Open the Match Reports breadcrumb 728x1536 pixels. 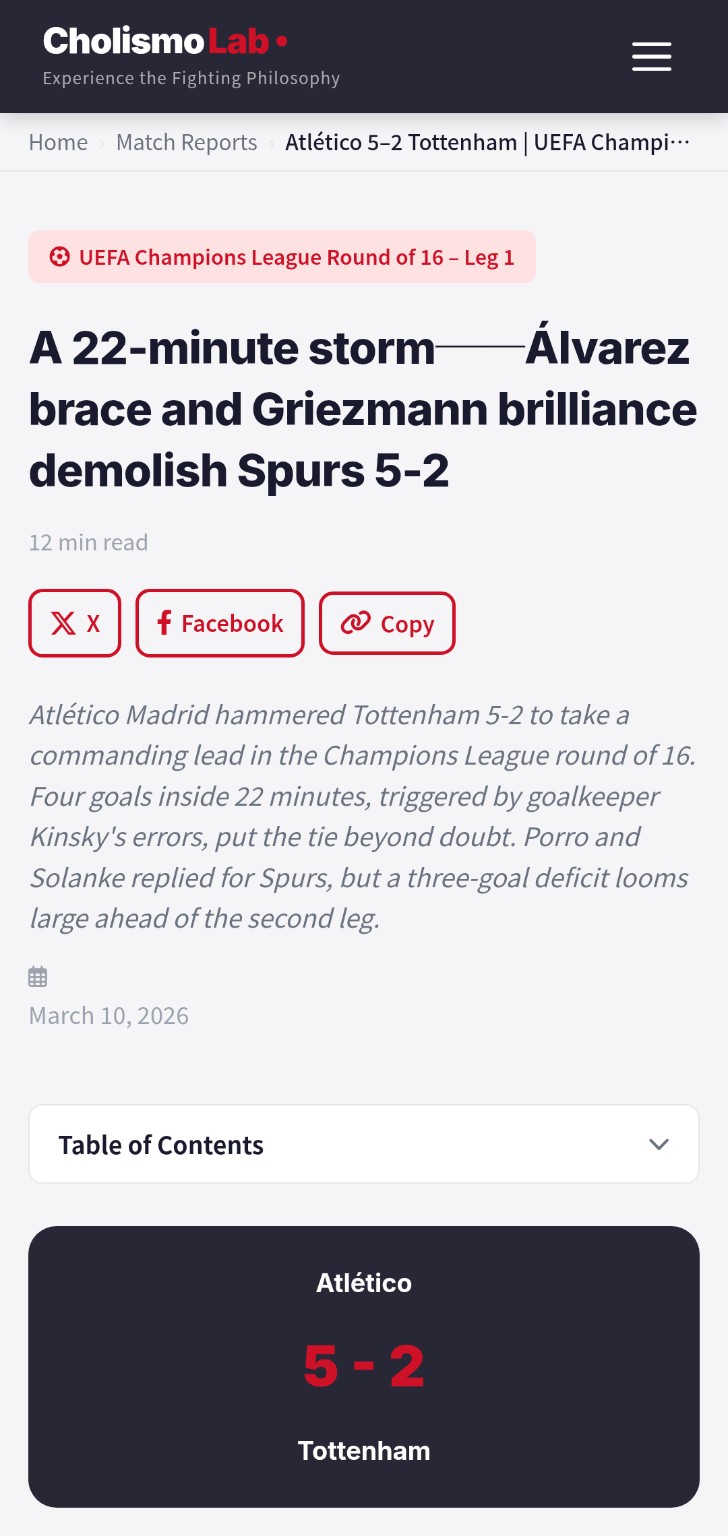(186, 142)
